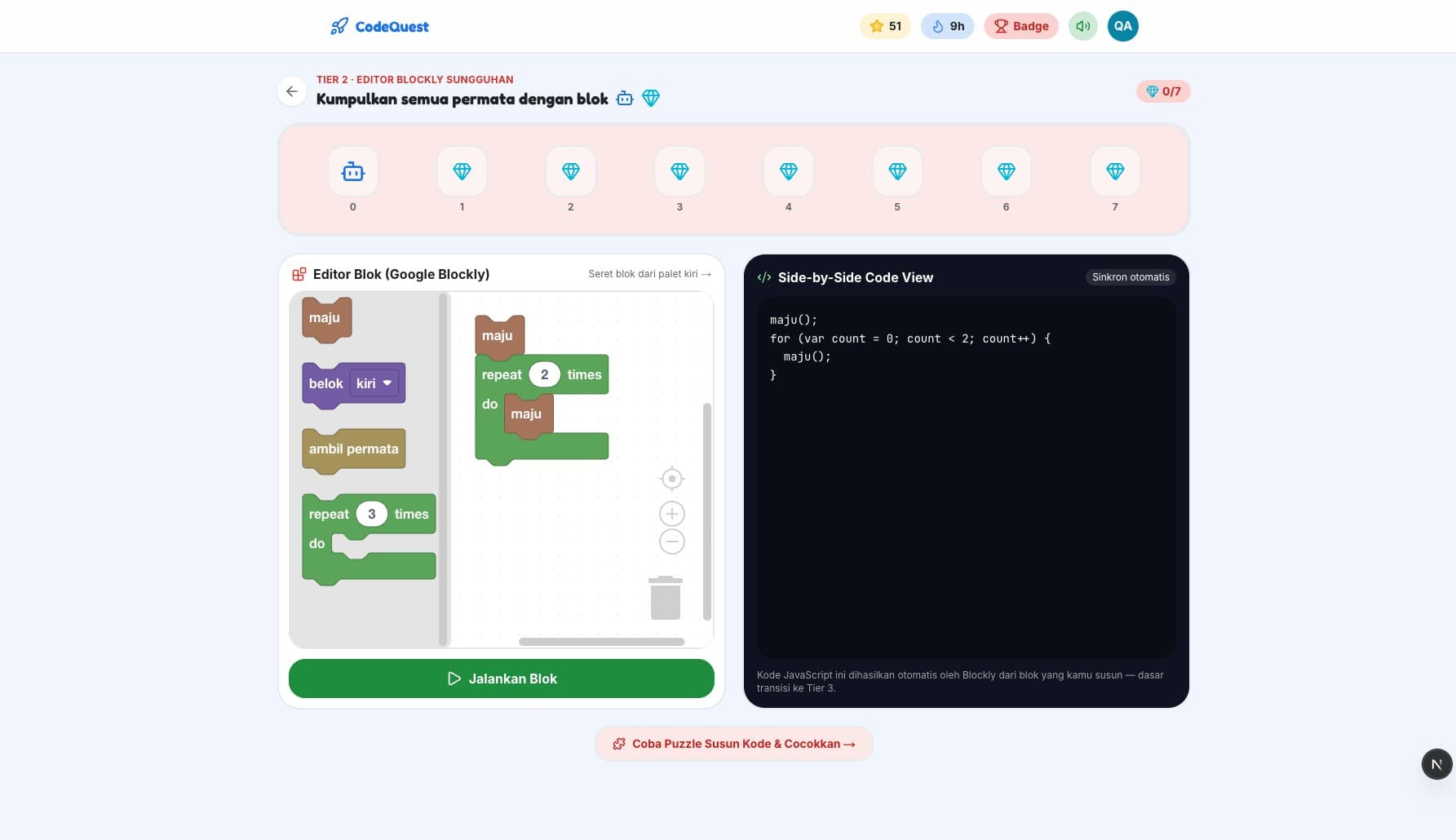Select the ambil permata palette block

tap(353, 449)
